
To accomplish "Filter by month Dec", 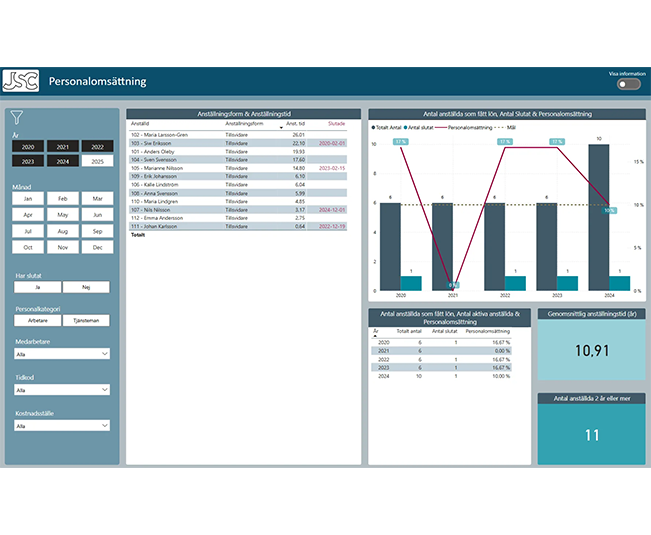I will coord(98,247).
